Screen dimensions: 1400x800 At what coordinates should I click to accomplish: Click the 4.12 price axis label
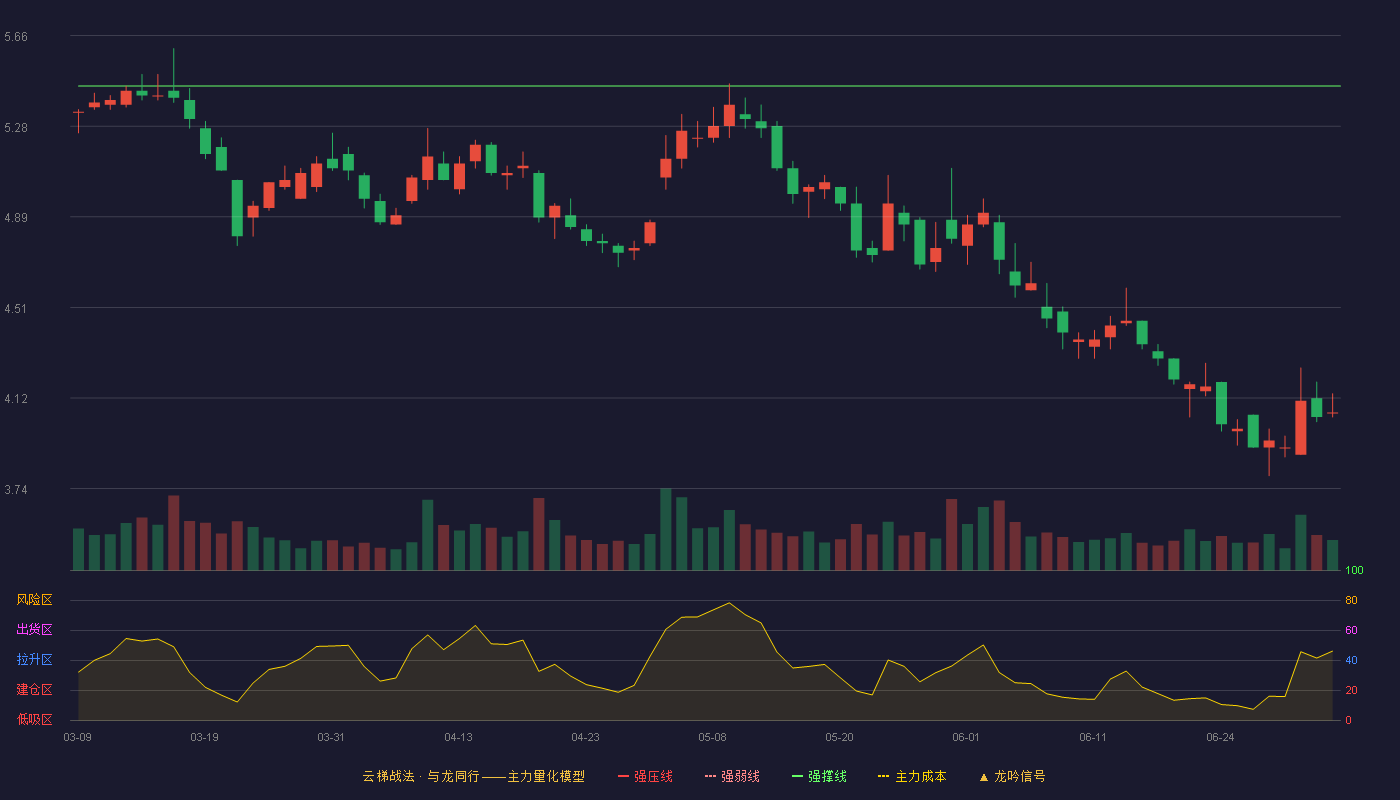(16, 399)
